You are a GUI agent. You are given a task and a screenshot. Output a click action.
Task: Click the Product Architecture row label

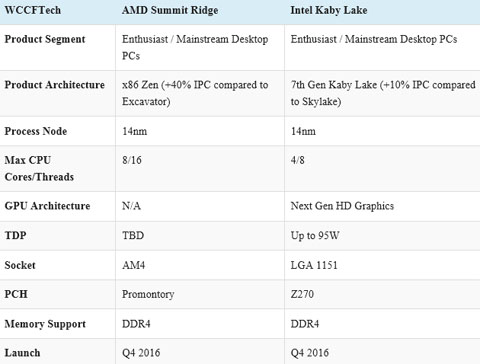coord(55,85)
